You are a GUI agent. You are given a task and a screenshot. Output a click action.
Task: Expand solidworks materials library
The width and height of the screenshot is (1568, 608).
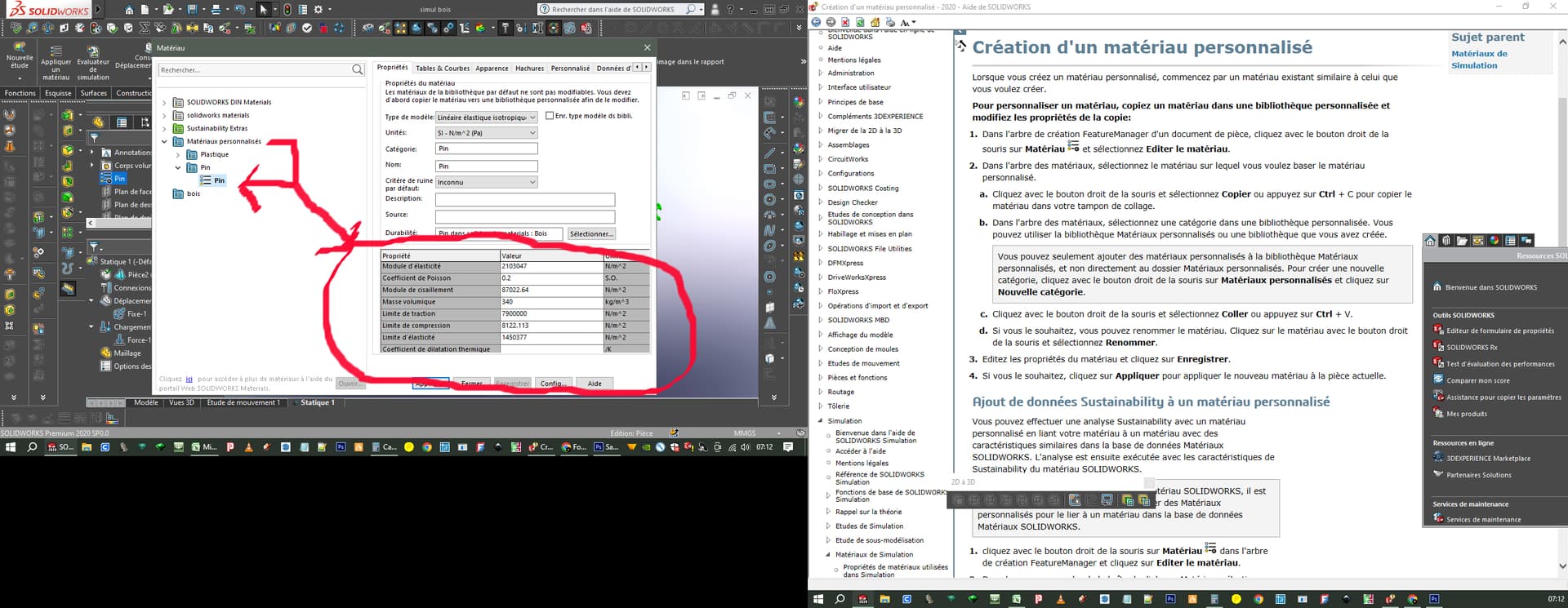click(164, 116)
